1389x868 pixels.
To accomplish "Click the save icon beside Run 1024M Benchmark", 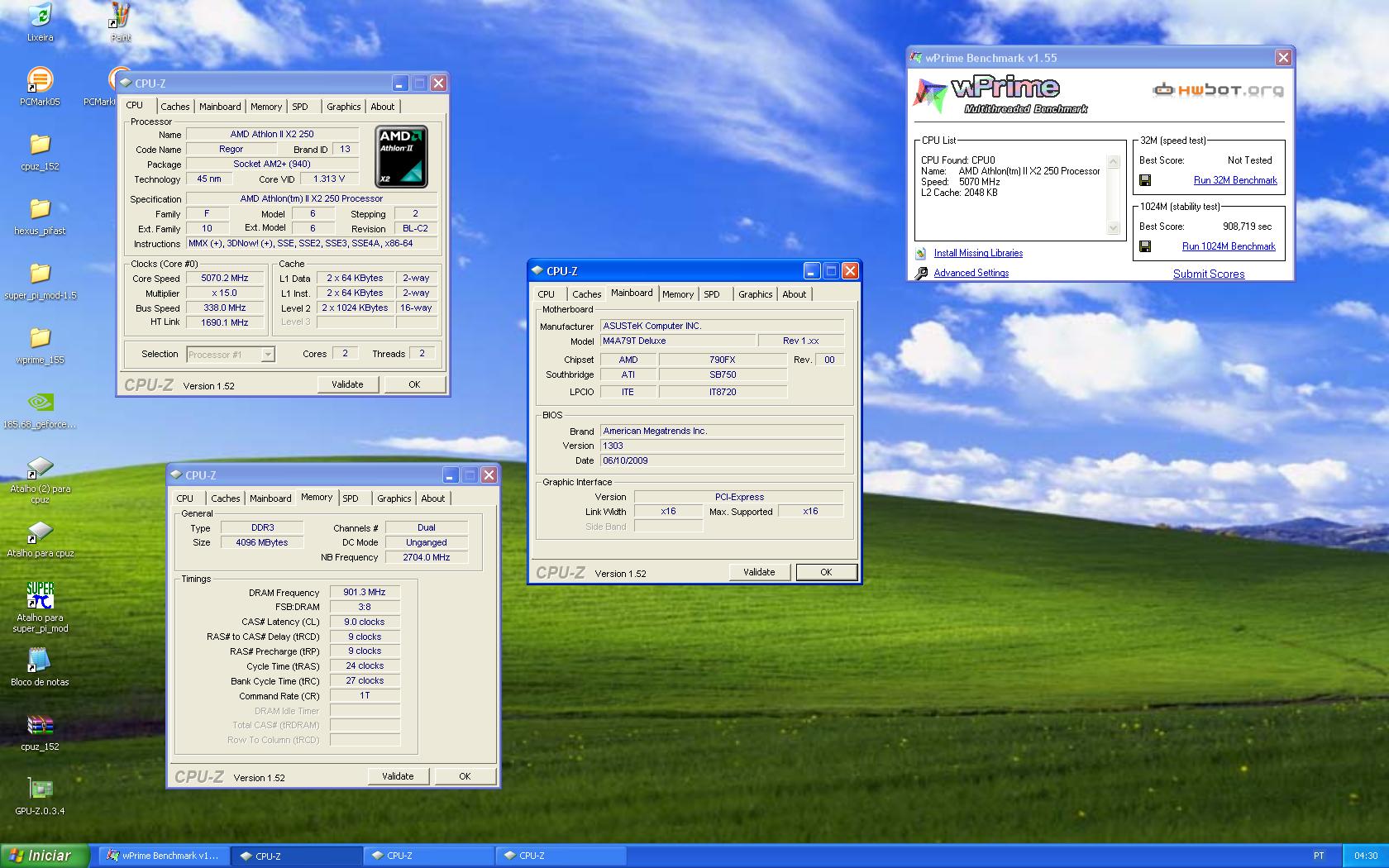I will [x=1145, y=246].
